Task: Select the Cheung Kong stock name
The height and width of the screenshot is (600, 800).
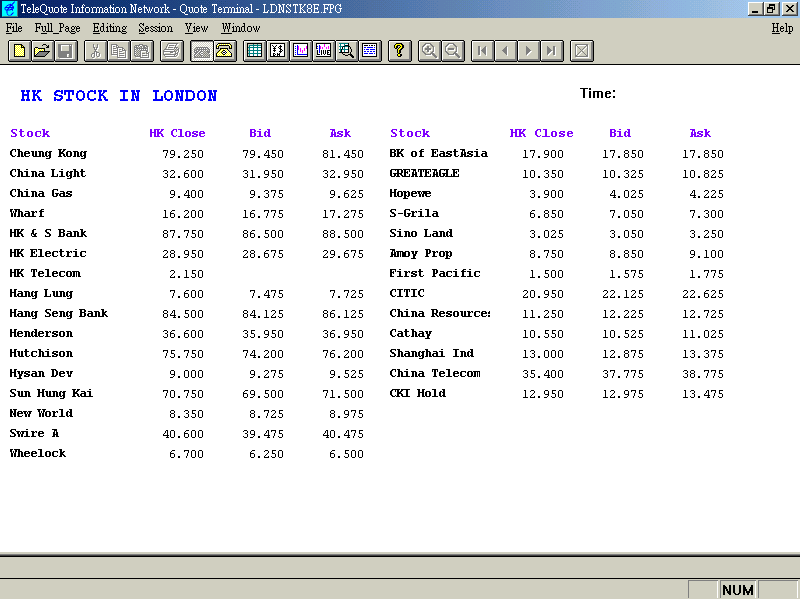Action: click(x=48, y=154)
